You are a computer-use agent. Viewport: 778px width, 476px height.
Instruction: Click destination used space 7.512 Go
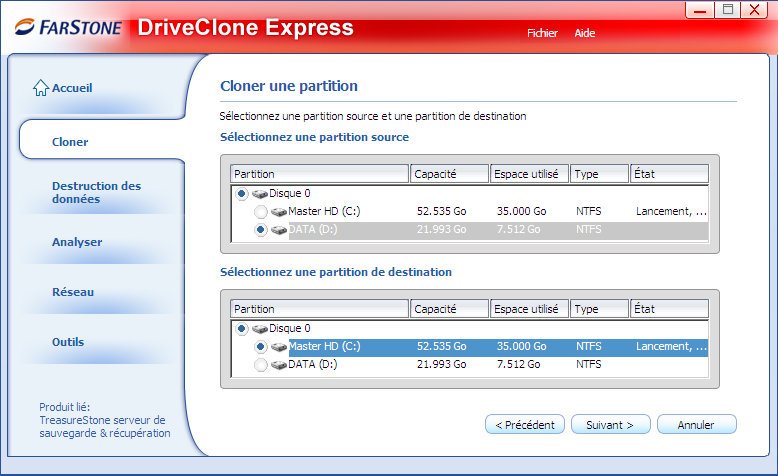point(519,364)
